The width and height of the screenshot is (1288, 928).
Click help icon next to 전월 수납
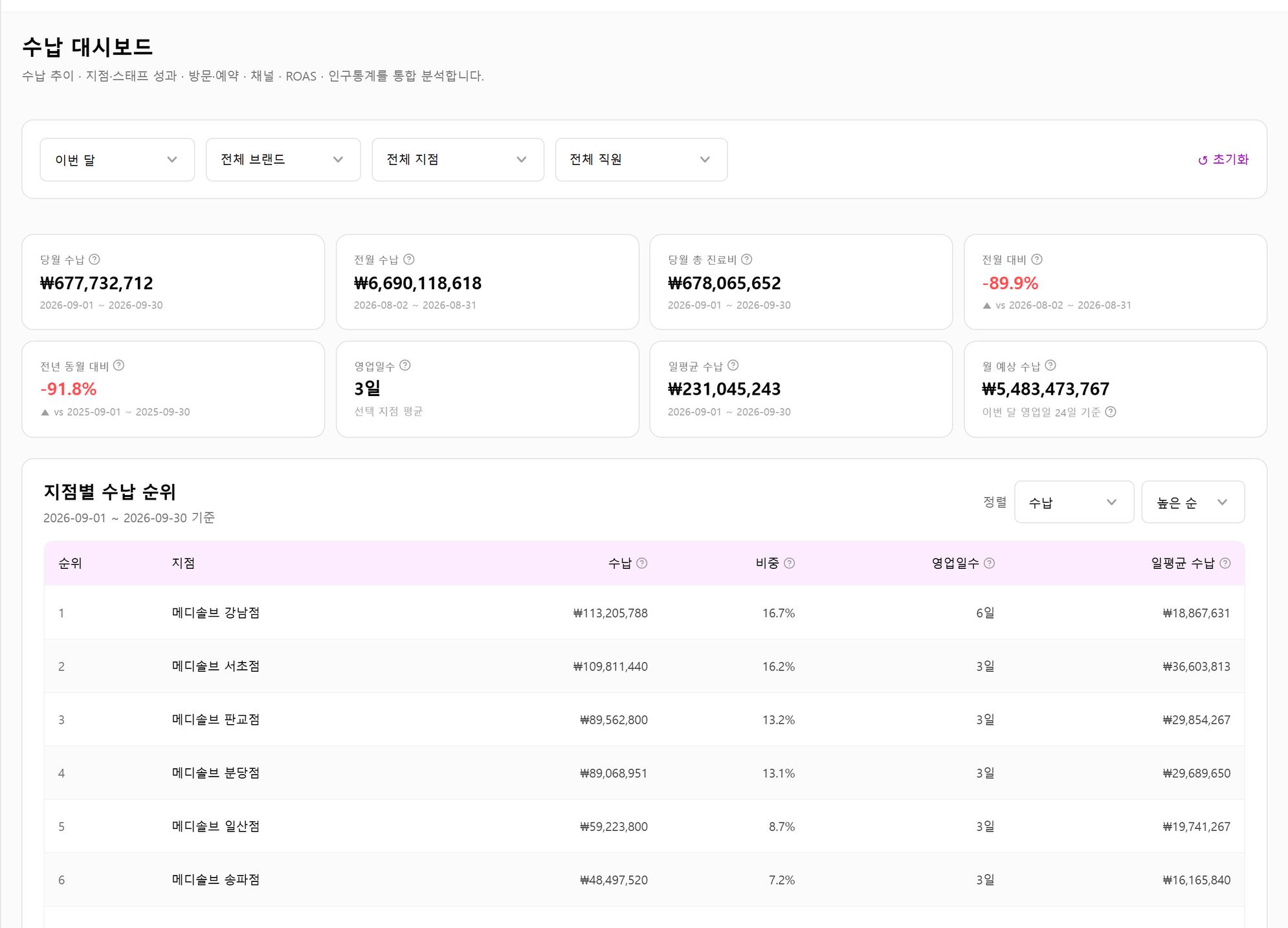(409, 260)
